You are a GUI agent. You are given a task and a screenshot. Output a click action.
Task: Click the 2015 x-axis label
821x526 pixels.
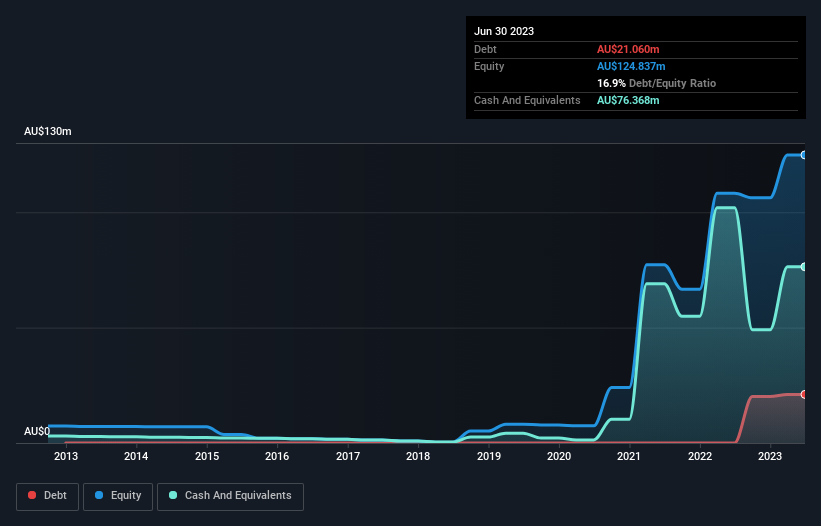point(207,456)
